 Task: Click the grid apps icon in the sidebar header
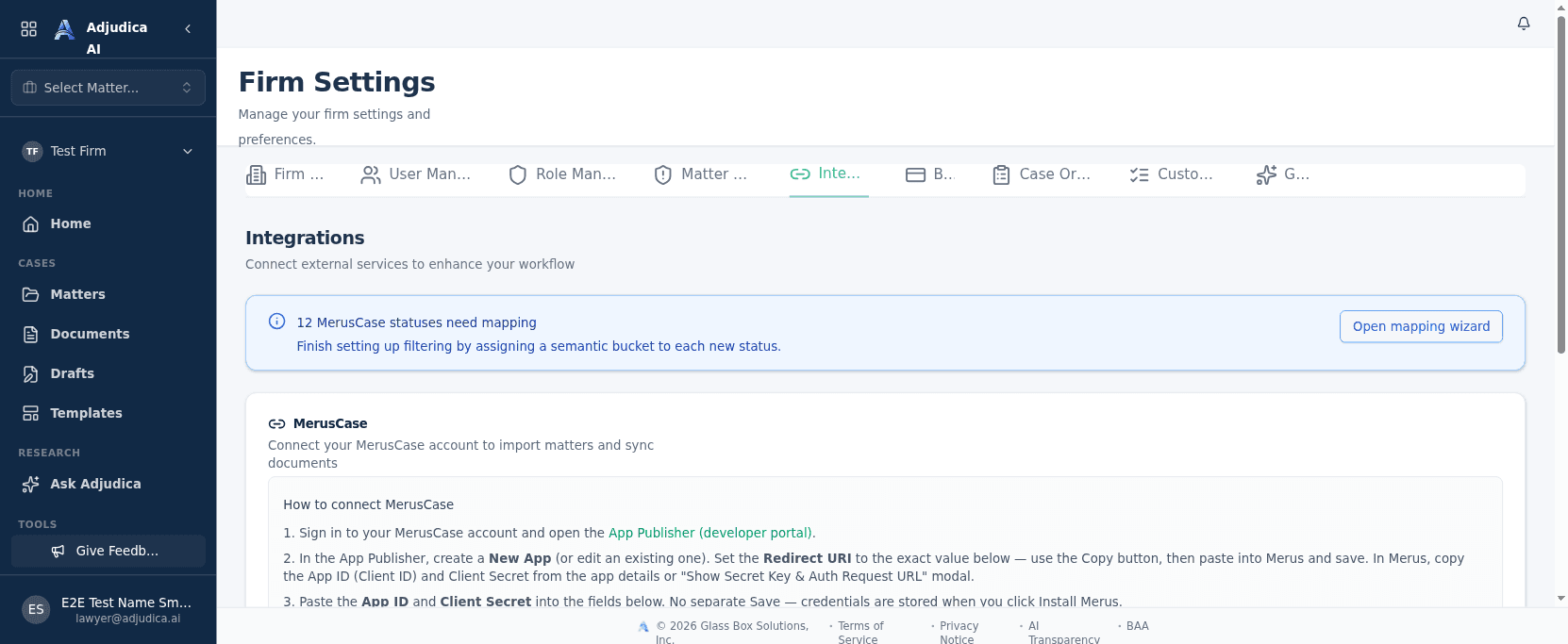coord(29,29)
